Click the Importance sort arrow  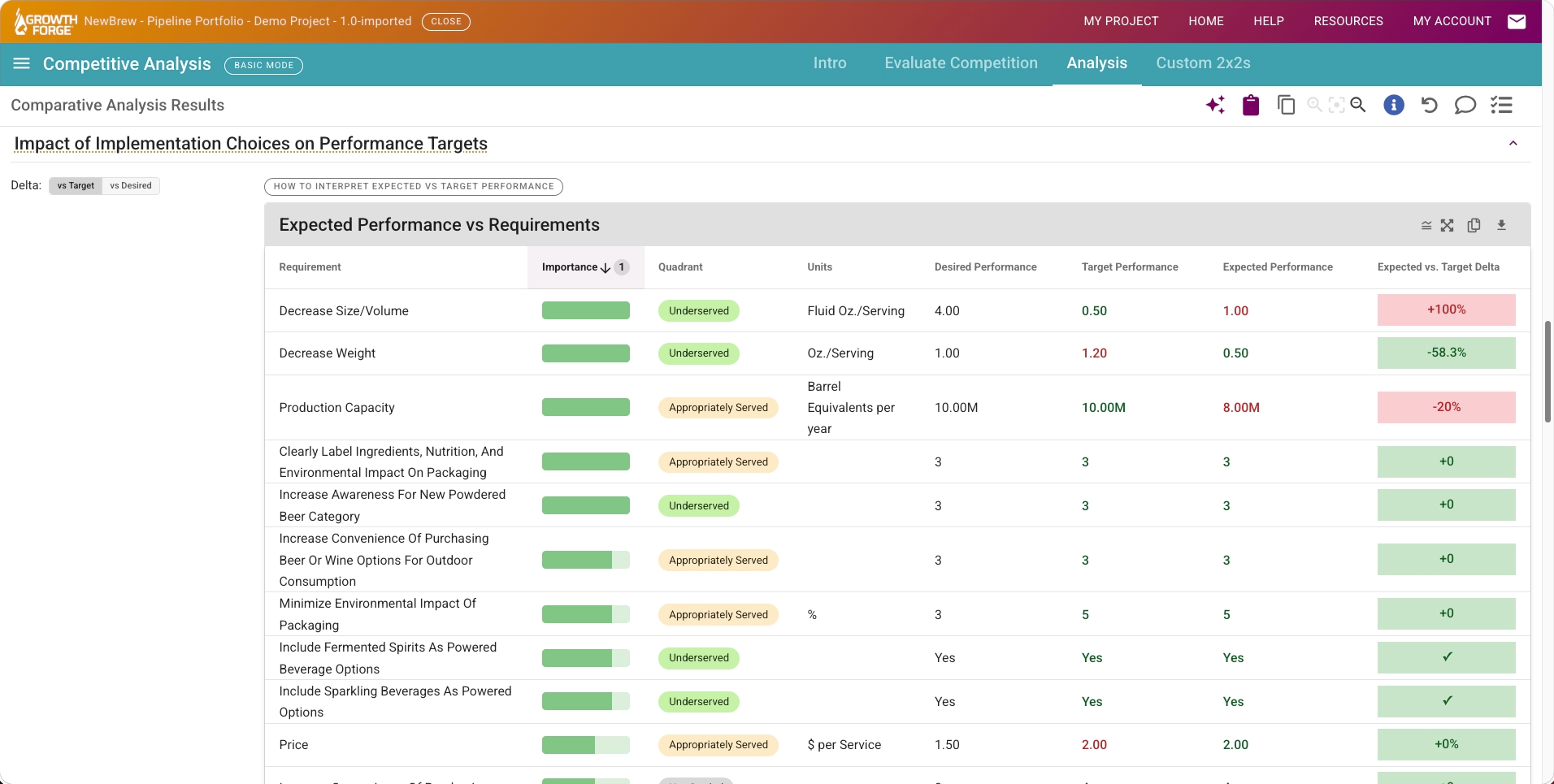click(605, 267)
